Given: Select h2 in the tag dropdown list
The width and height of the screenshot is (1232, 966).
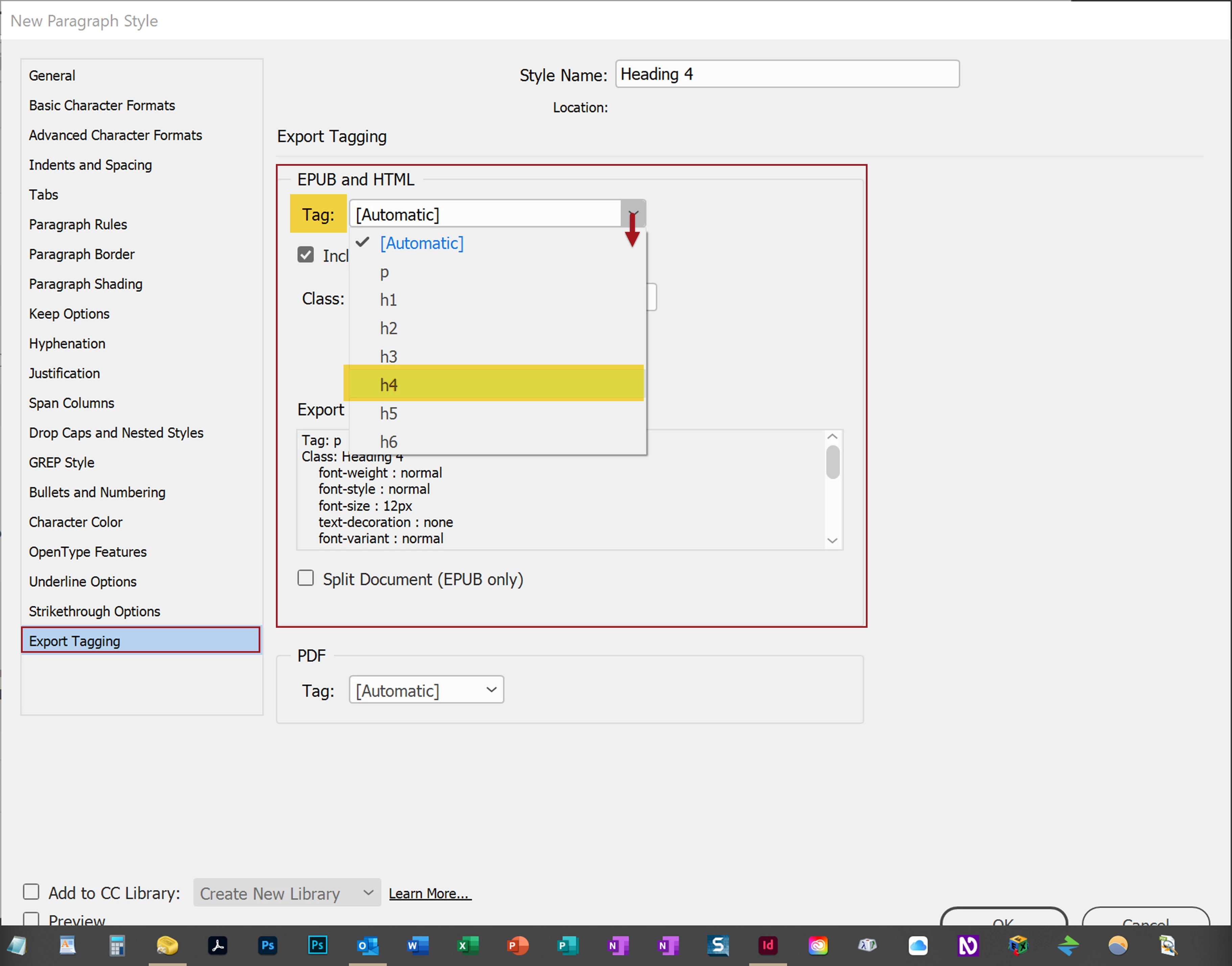Looking at the screenshot, I should tap(388, 328).
